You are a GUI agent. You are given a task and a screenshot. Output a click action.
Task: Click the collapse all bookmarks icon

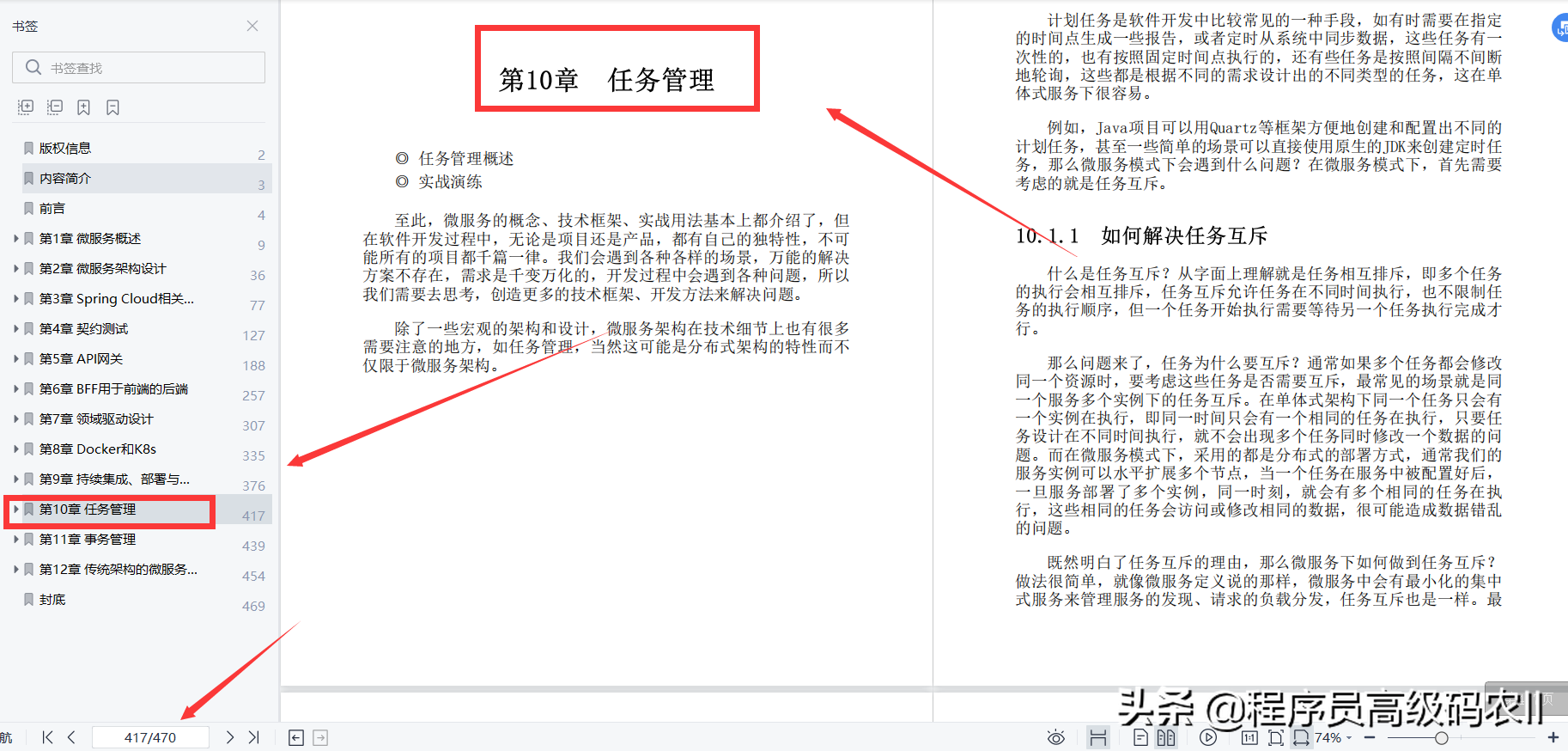tap(55, 107)
